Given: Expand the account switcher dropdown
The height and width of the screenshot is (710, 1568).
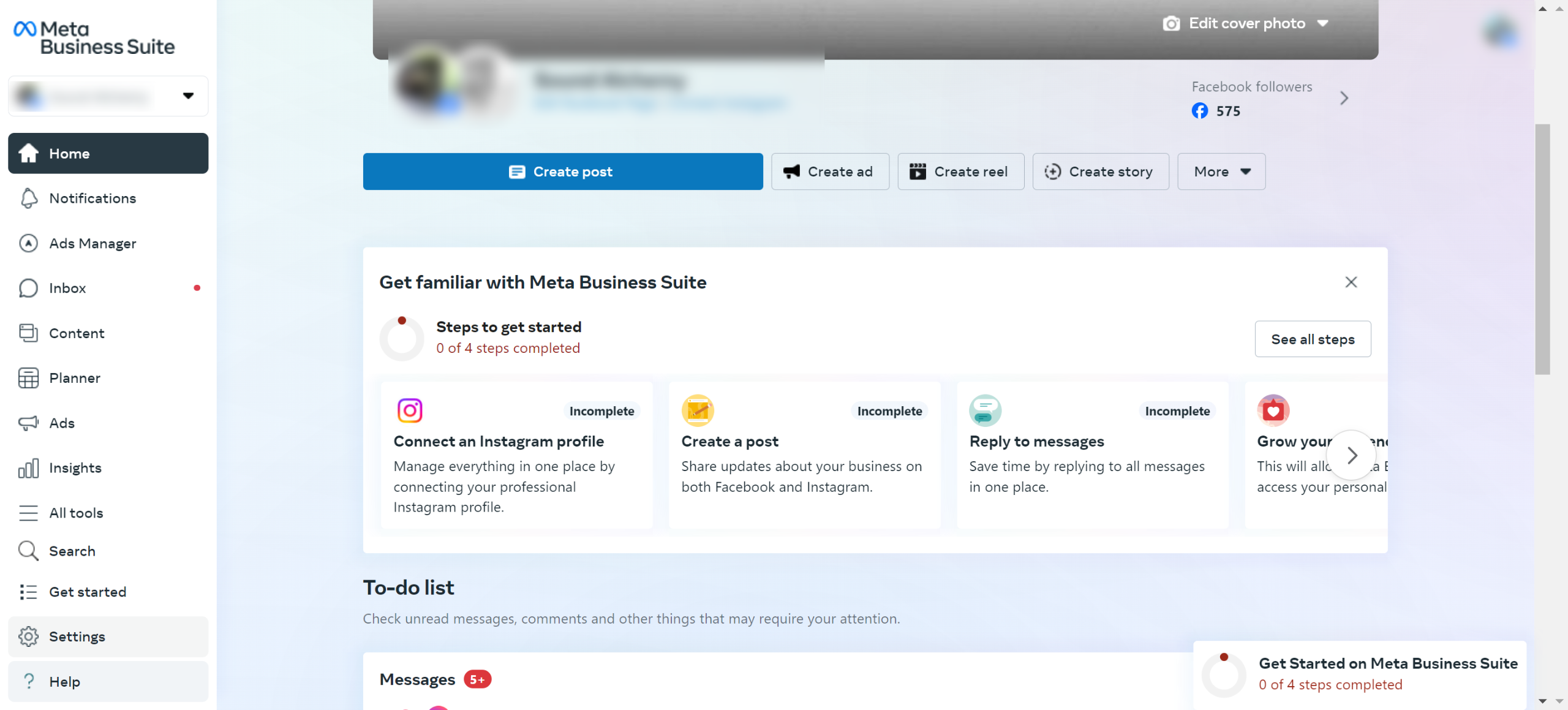Looking at the screenshot, I should tap(188, 96).
